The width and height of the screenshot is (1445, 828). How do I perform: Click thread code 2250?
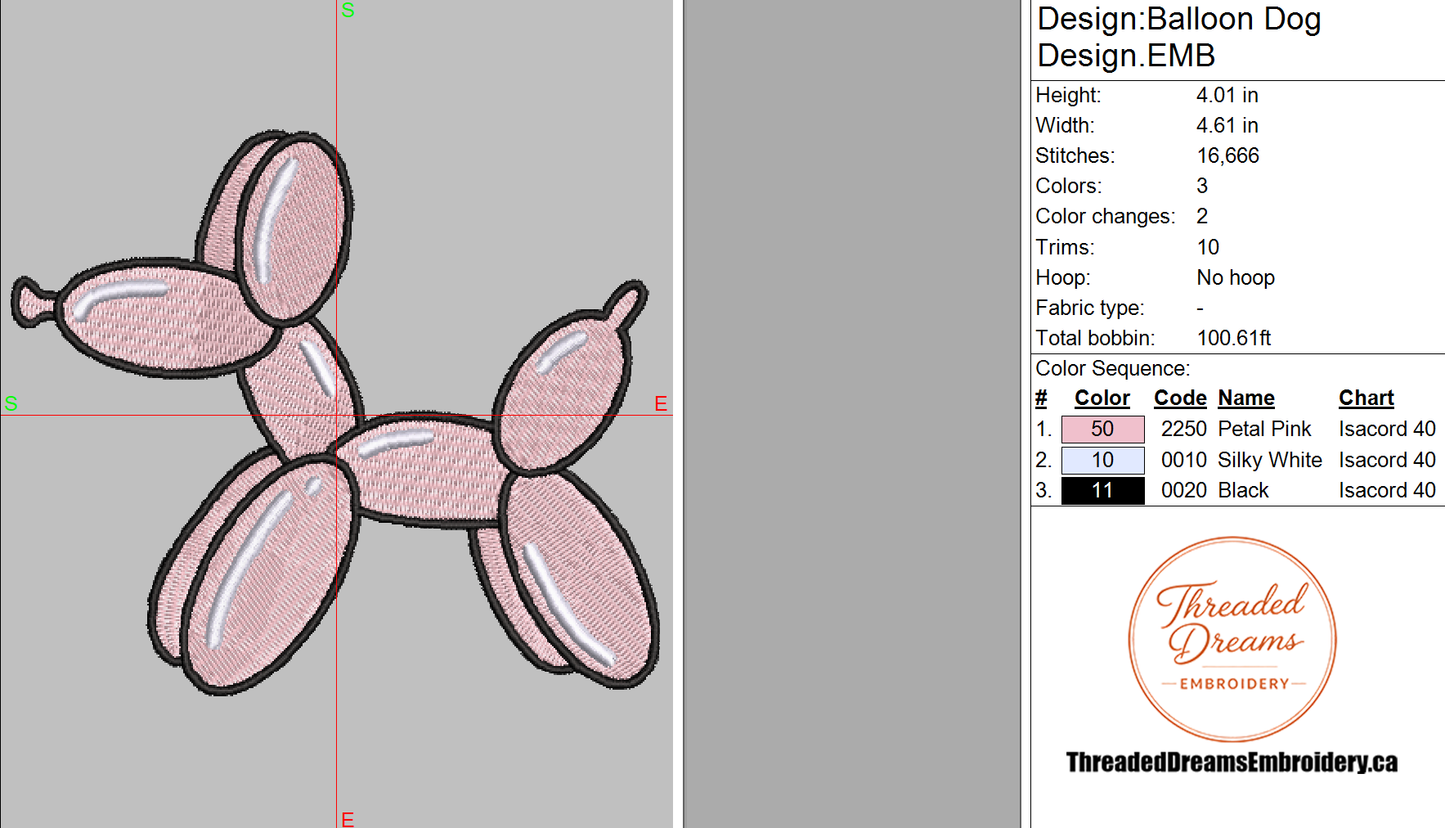pyautogui.click(x=1186, y=429)
